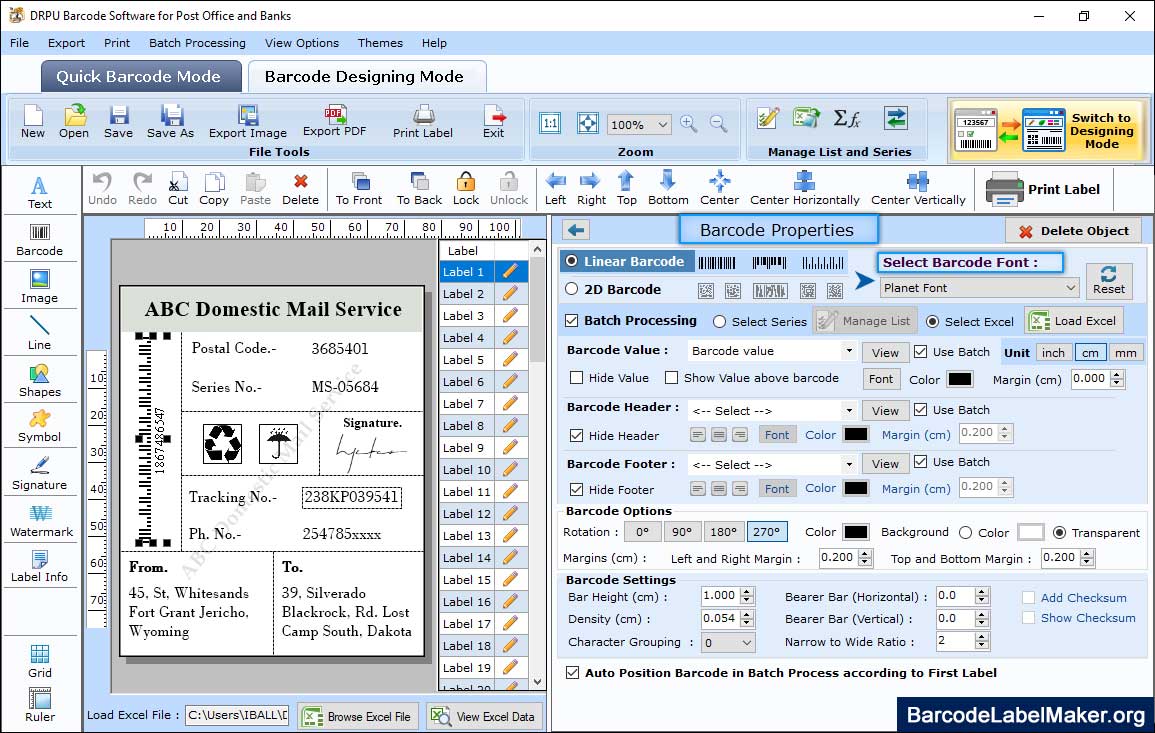This screenshot has height=733, width=1155.
Task: Select the Select Series radio option
Action: 720,322
